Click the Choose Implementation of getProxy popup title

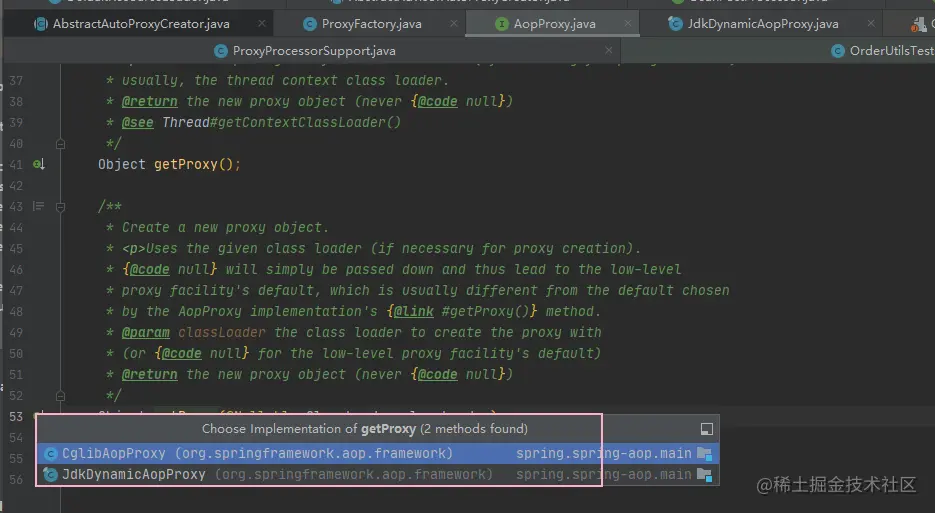point(364,429)
